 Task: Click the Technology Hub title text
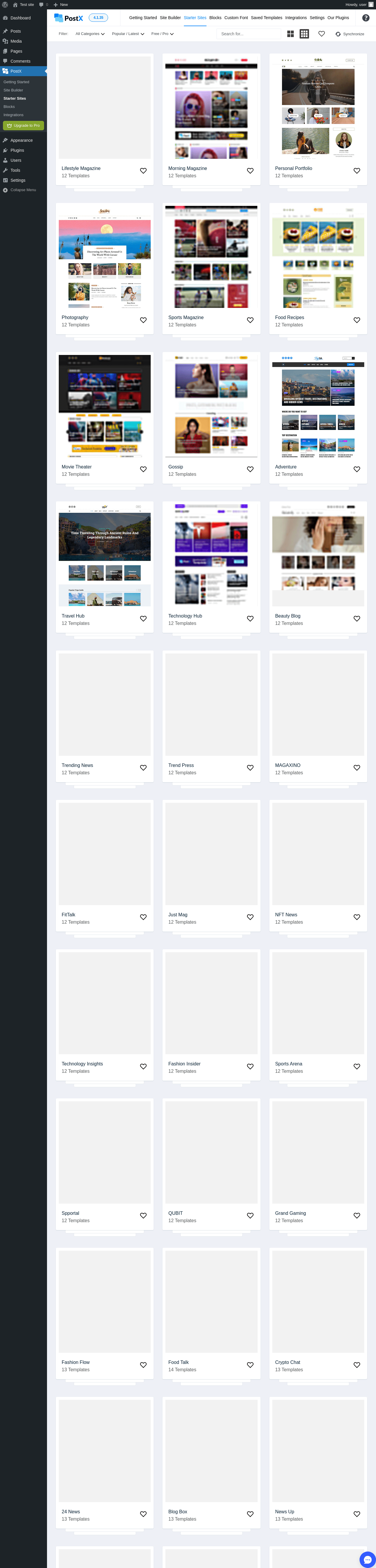click(x=185, y=616)
